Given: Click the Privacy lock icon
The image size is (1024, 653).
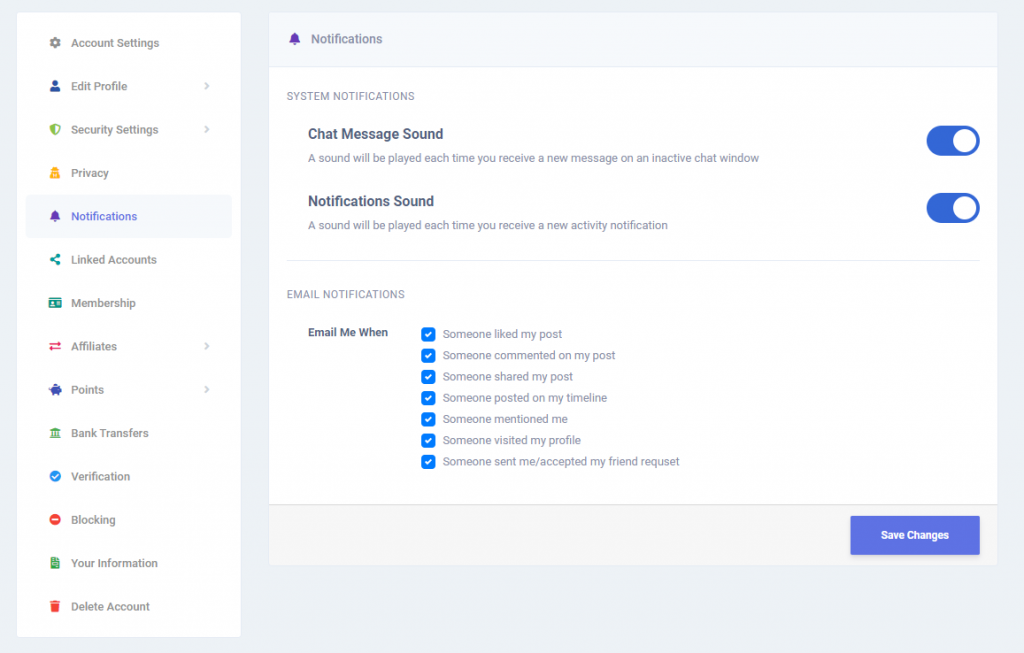Looking at the screenshot, I should click(55, 173).
